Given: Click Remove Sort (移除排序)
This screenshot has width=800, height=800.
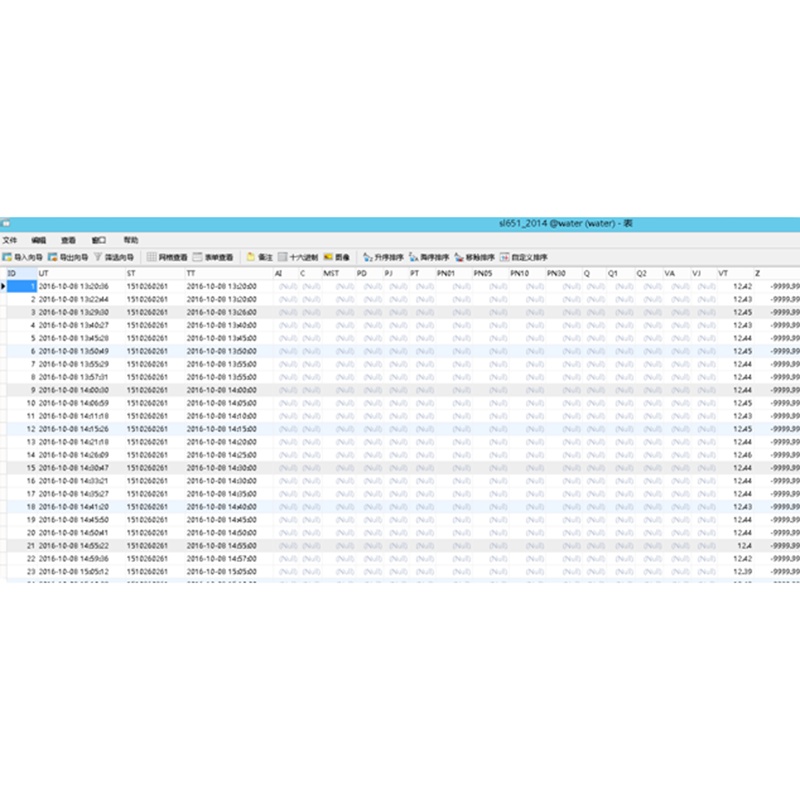Looking at the screenshot, I should pos(474,257).
